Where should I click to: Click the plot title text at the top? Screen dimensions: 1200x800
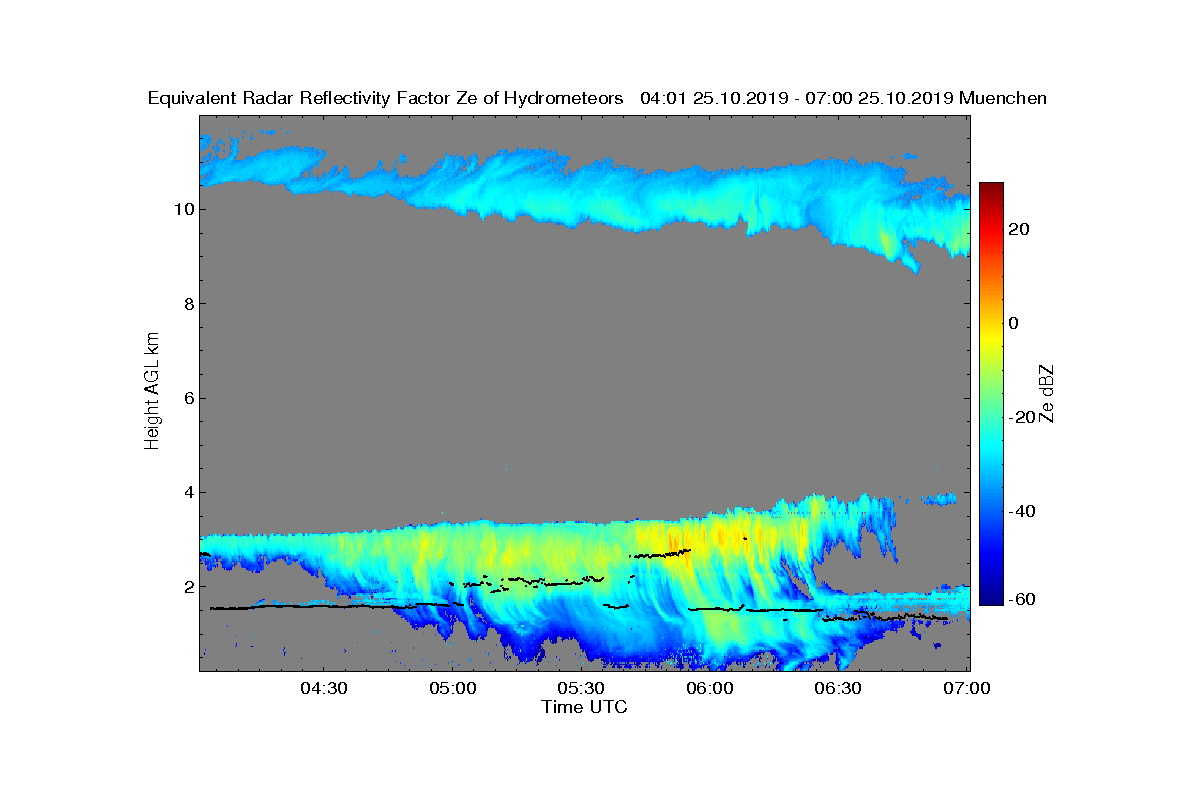[597, 98]
